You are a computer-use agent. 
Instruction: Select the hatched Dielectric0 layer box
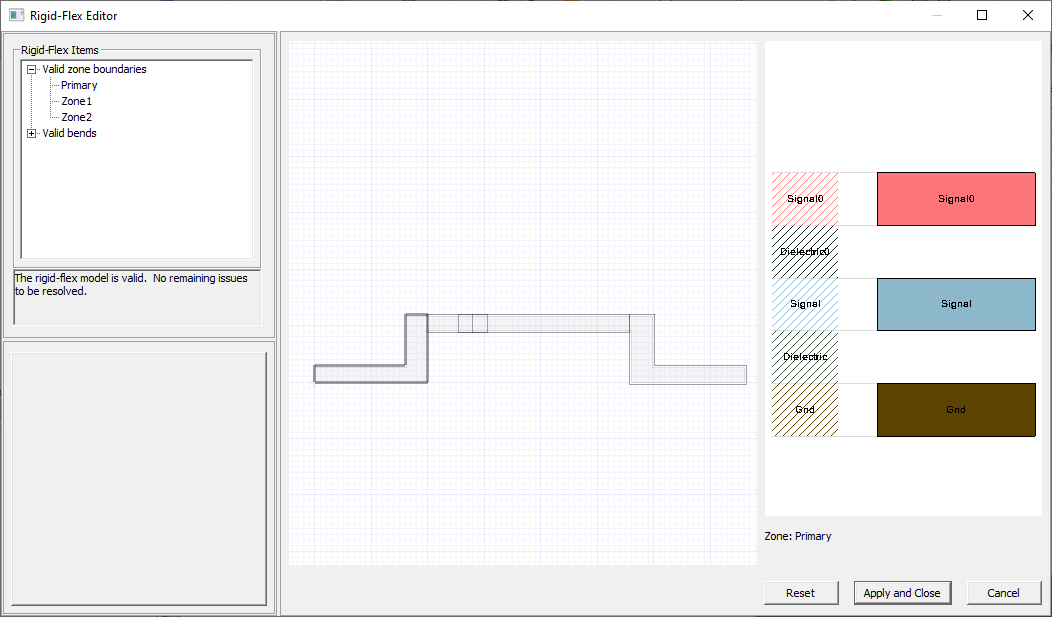[805, 252]
